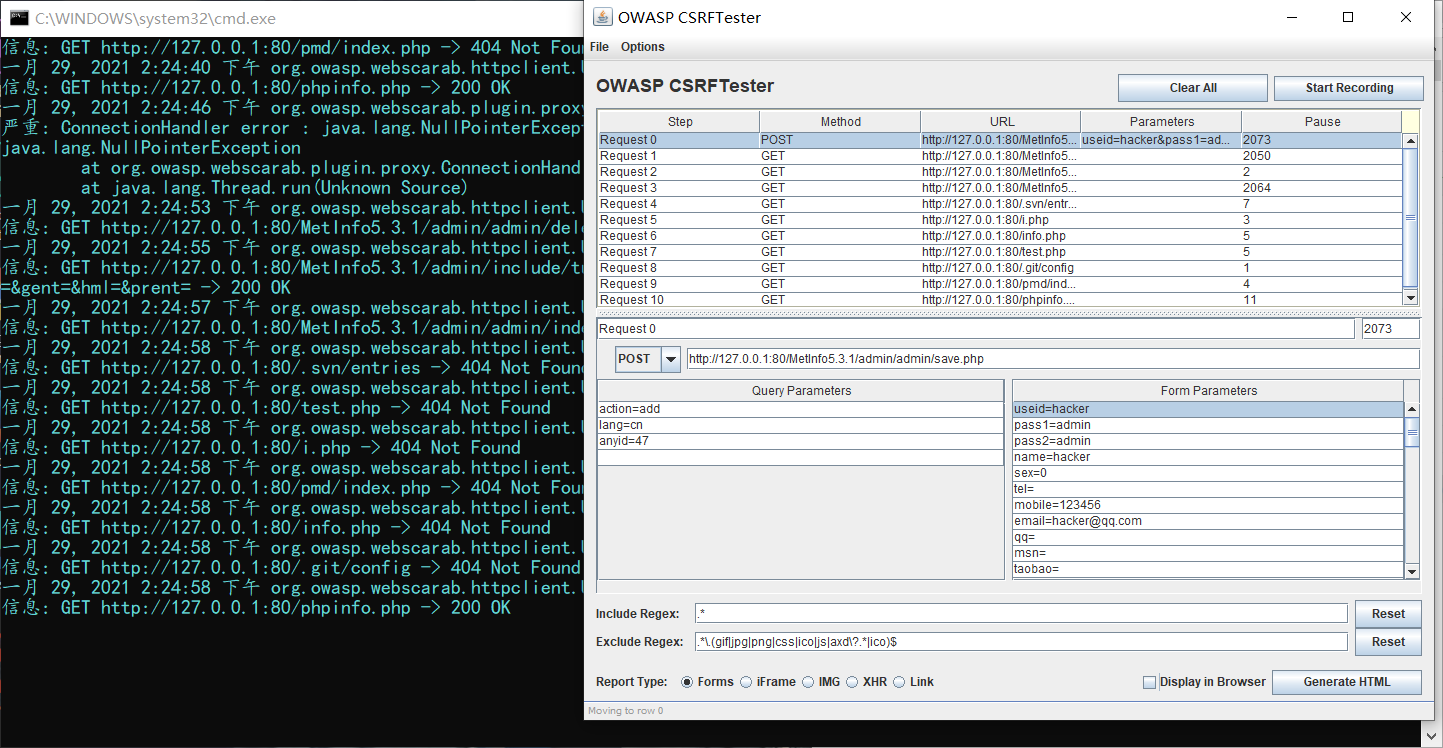Select the useid=hacker form parameter
Screen dimensions: 1443x748
(x=1208, y=409)
